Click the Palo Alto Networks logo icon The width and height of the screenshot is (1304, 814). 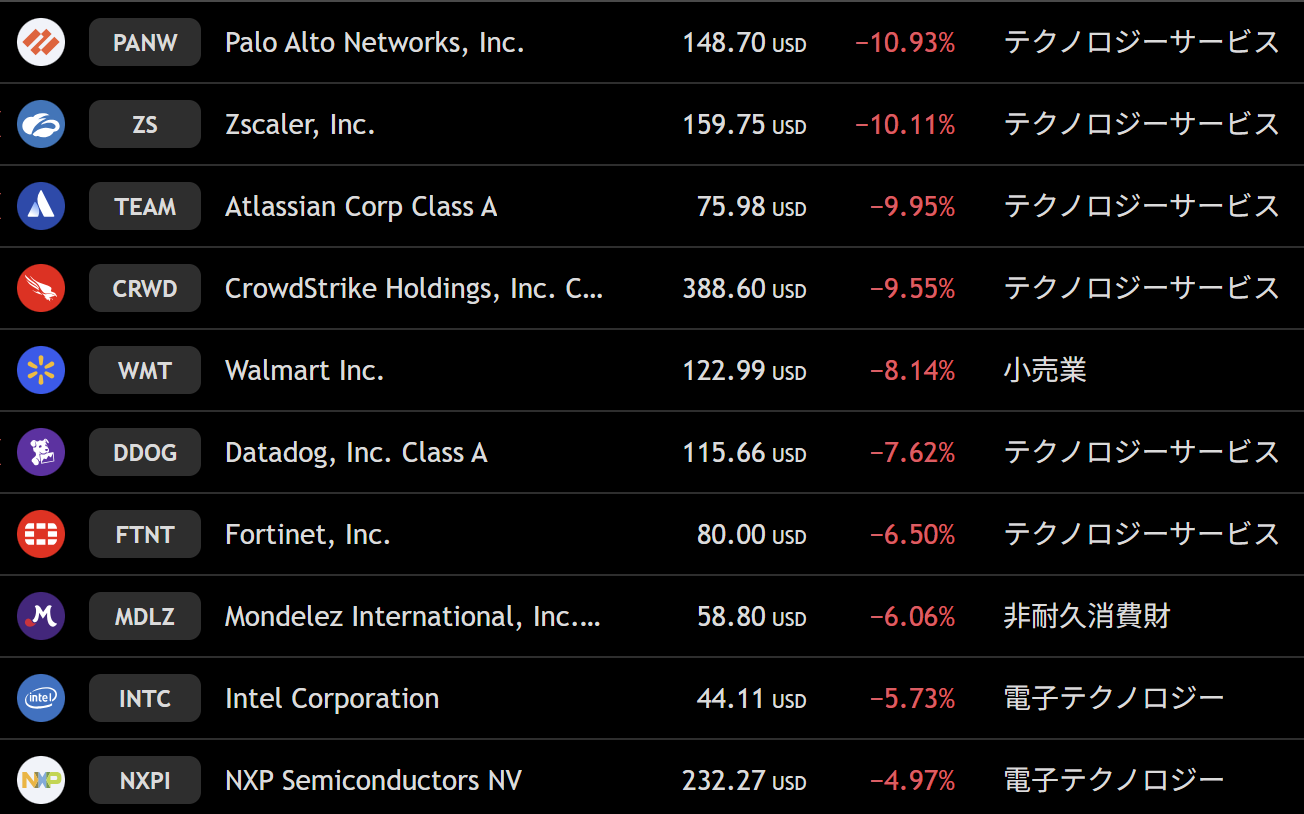[x=41, y=43]
